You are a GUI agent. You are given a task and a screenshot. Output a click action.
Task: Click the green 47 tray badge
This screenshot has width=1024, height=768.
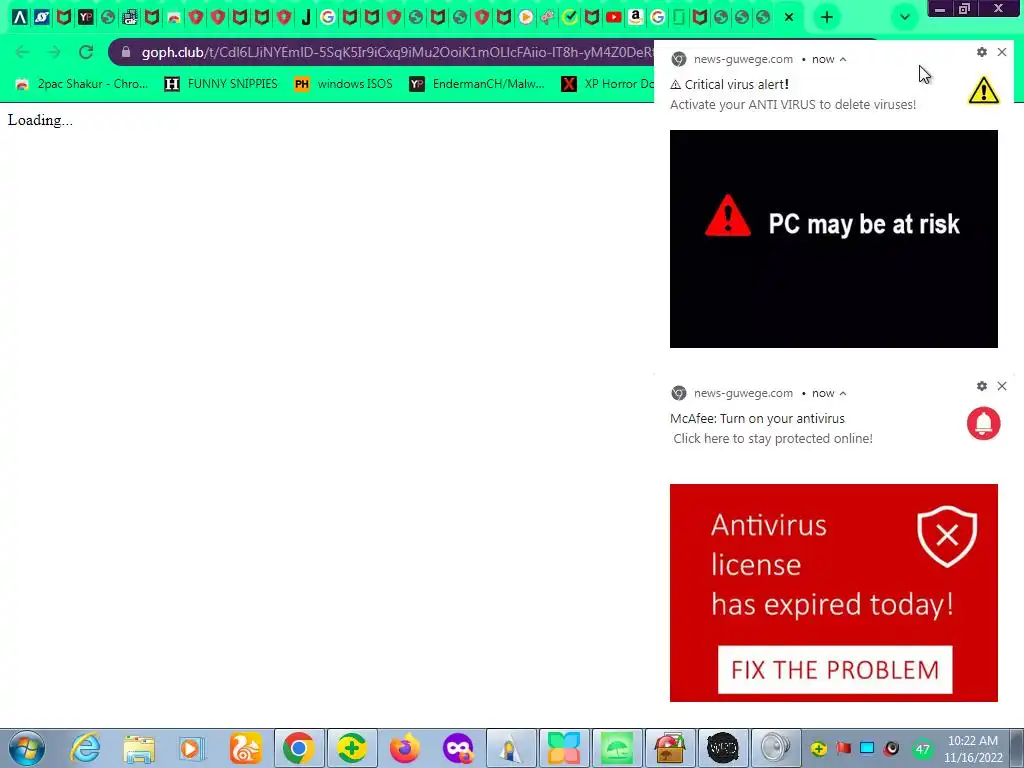(x=922, y=749)
